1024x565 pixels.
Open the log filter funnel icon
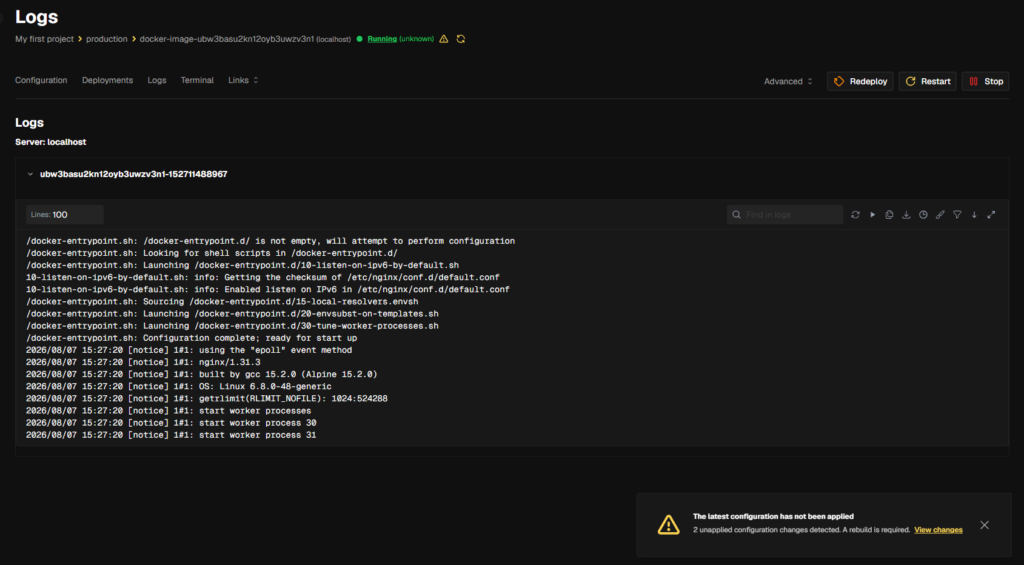point(957,214)
